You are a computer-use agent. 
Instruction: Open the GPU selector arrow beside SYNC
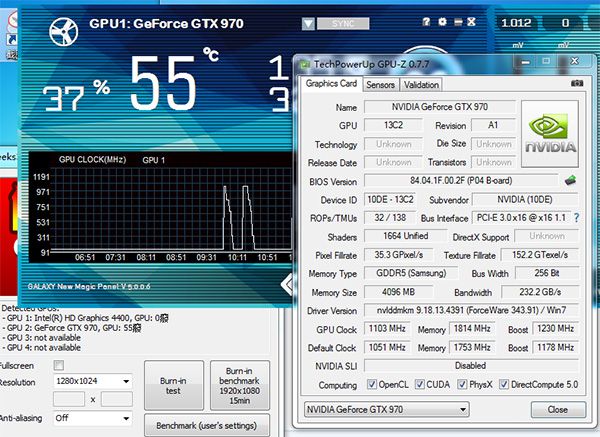pyautogui.click(x=308, y=24)
